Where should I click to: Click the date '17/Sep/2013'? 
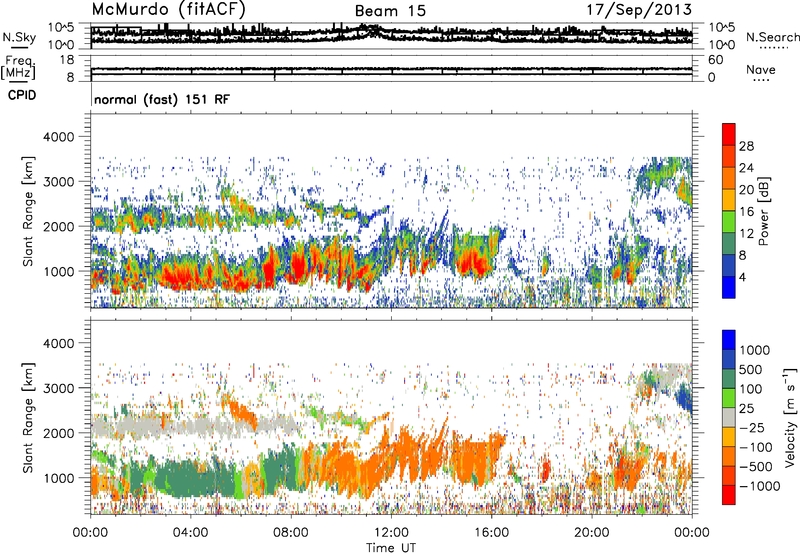[639, 10]
